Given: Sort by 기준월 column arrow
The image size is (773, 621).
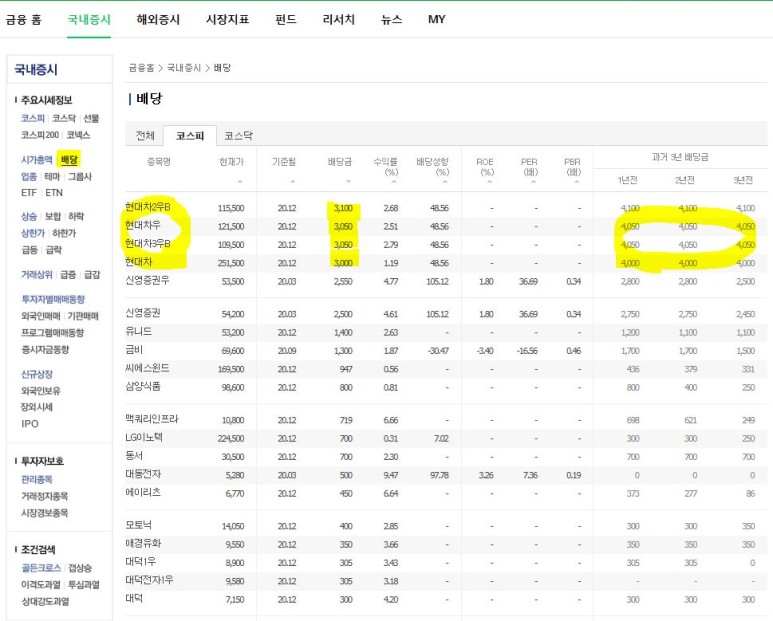Looking at the screenshot, I should point(292,182).
